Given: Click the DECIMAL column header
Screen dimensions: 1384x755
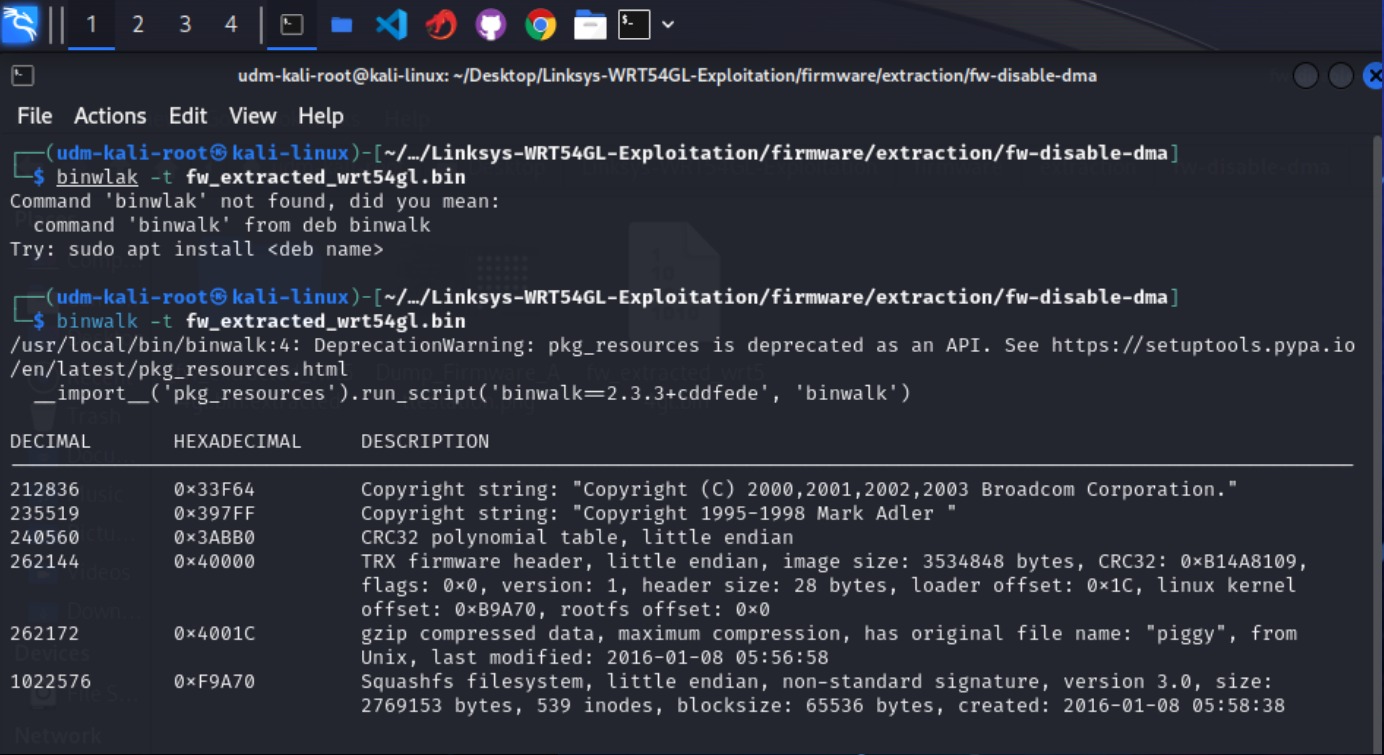Looking at the screenshot, I should point(50,441).
